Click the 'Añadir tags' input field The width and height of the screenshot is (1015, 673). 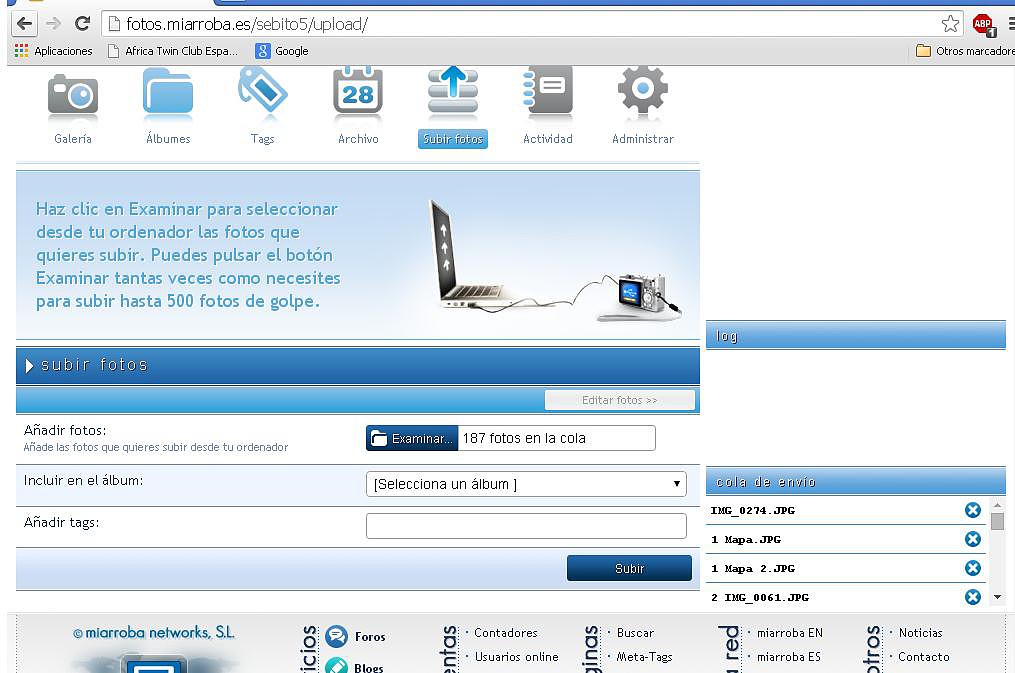click(526, 526)
